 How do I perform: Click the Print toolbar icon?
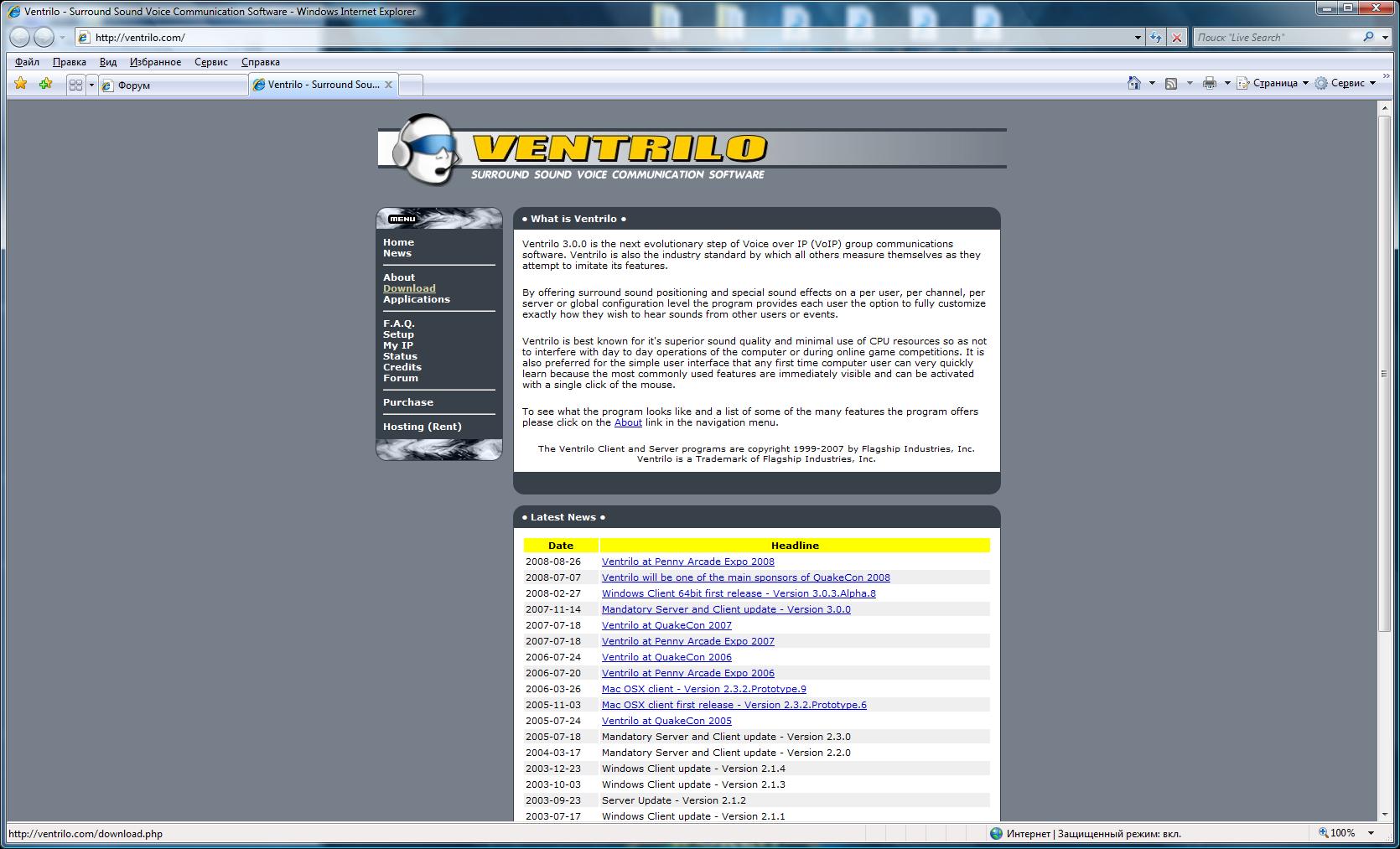click(x=1209, y=83)
